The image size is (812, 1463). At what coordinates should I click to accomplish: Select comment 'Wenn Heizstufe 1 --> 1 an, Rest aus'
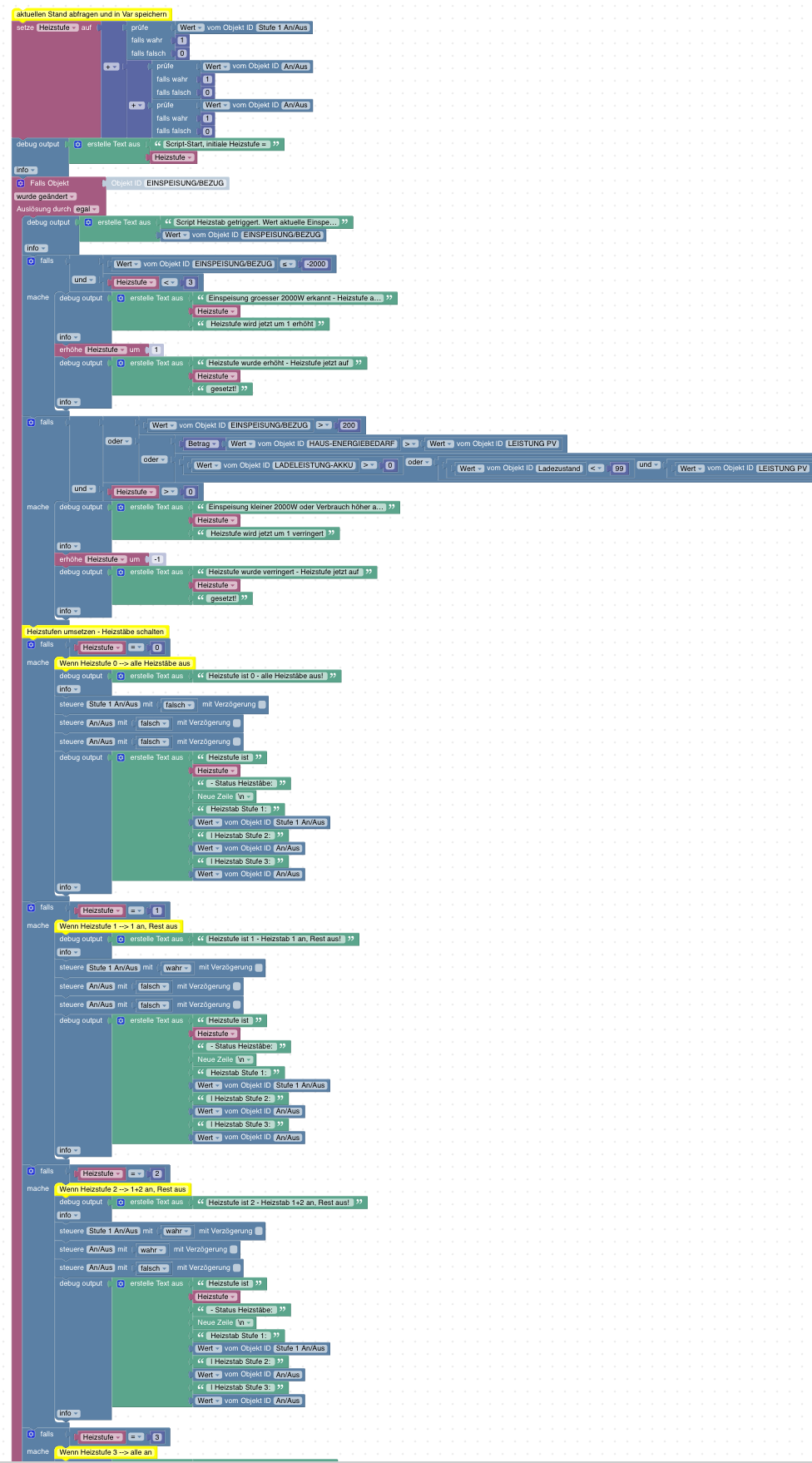118,926
